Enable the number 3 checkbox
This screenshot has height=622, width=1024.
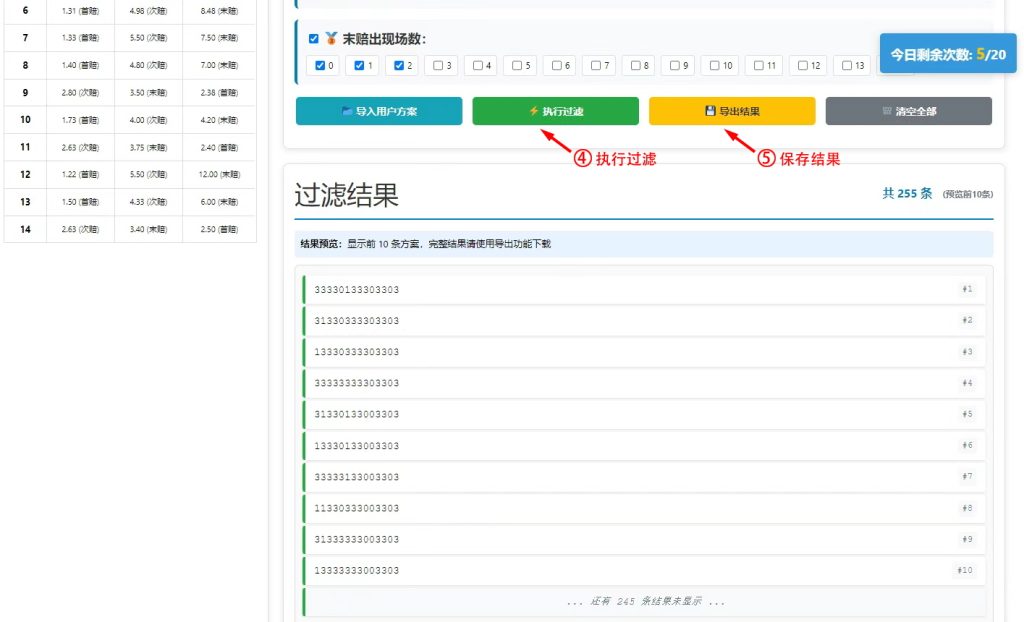[439, 66]
